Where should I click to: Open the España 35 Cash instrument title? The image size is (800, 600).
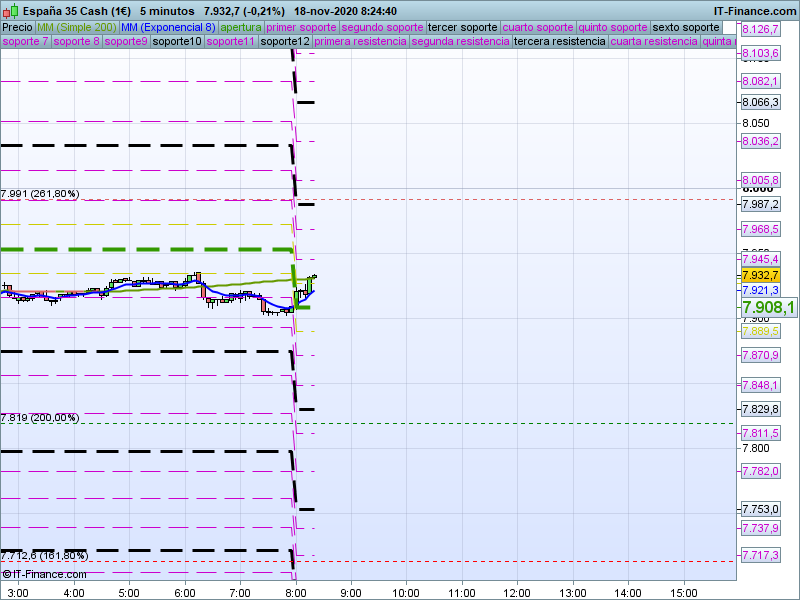76,11
